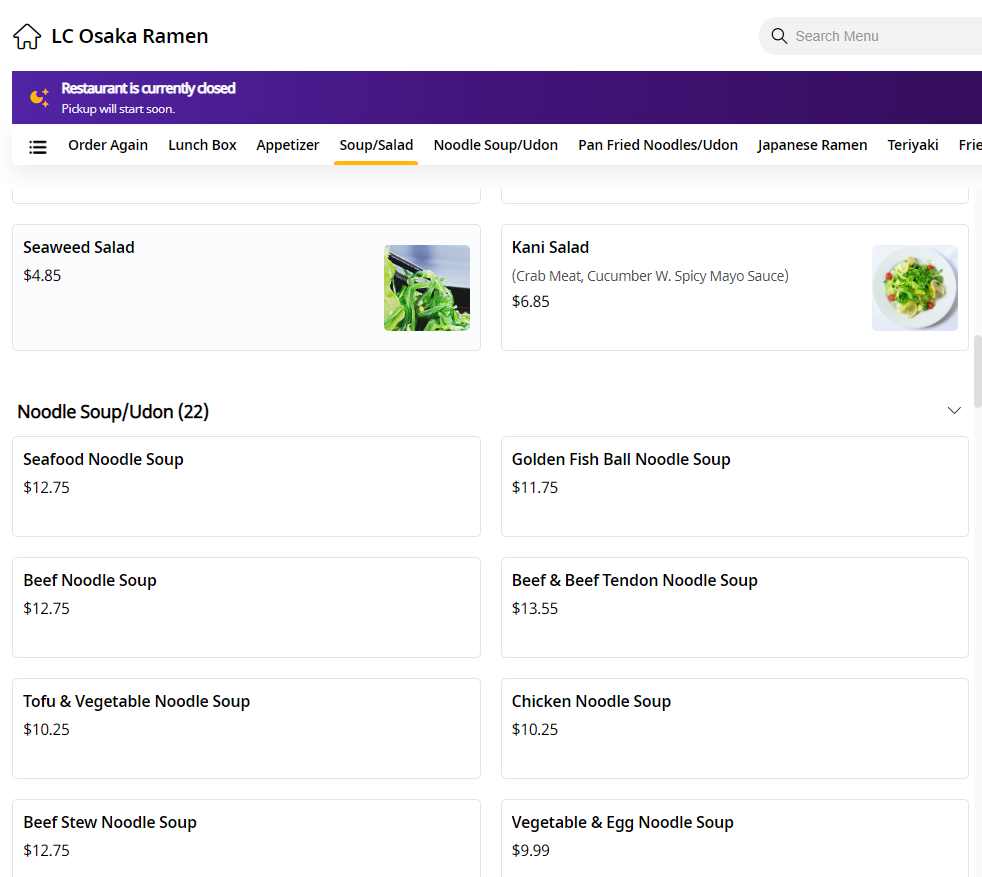Select the Seafood Noodle Soup item
982x877 pixels.
[246, 486]
